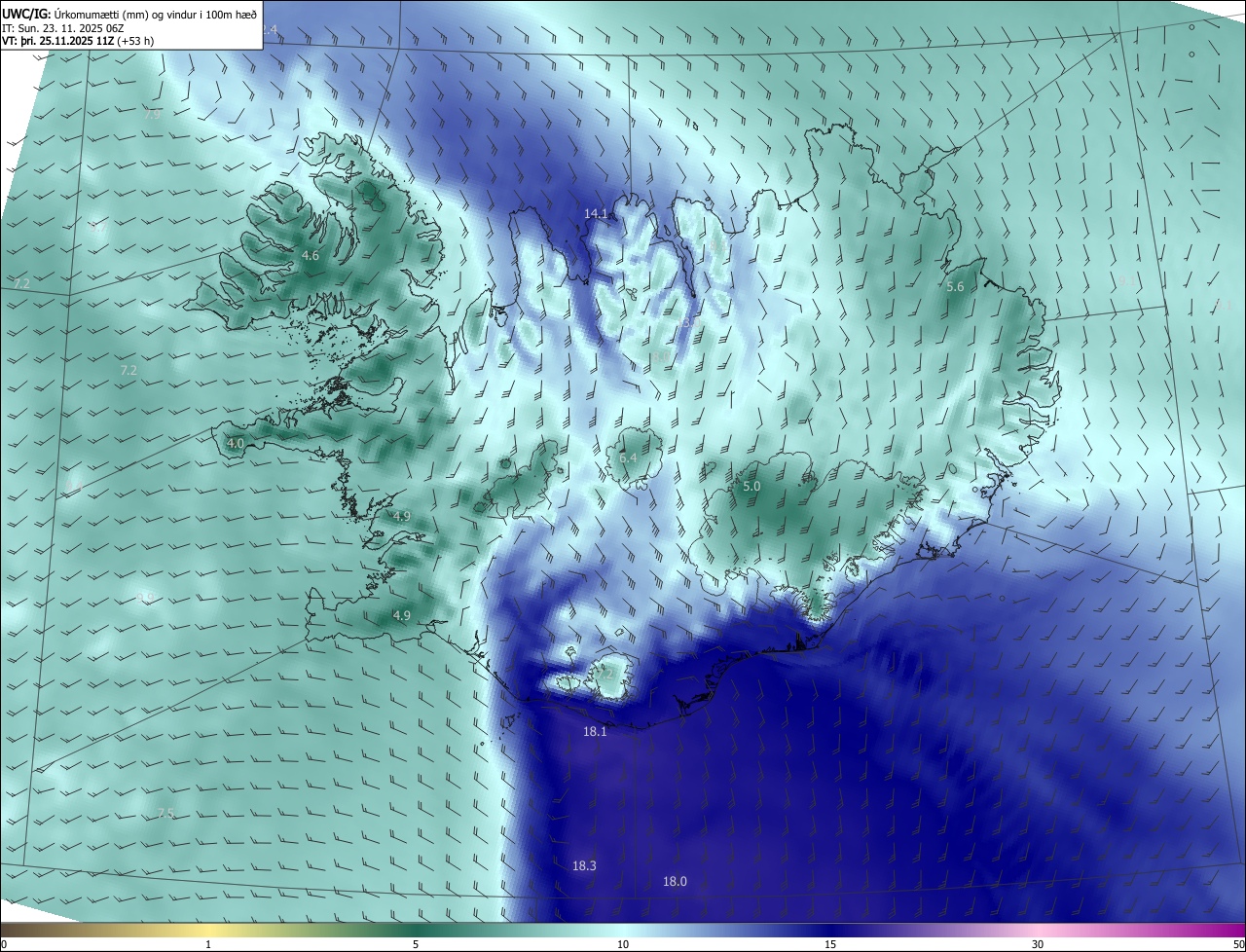Click the 18.1 value label on the map
This screenshot has width=1246, height=952.
(x=595, y=731)
